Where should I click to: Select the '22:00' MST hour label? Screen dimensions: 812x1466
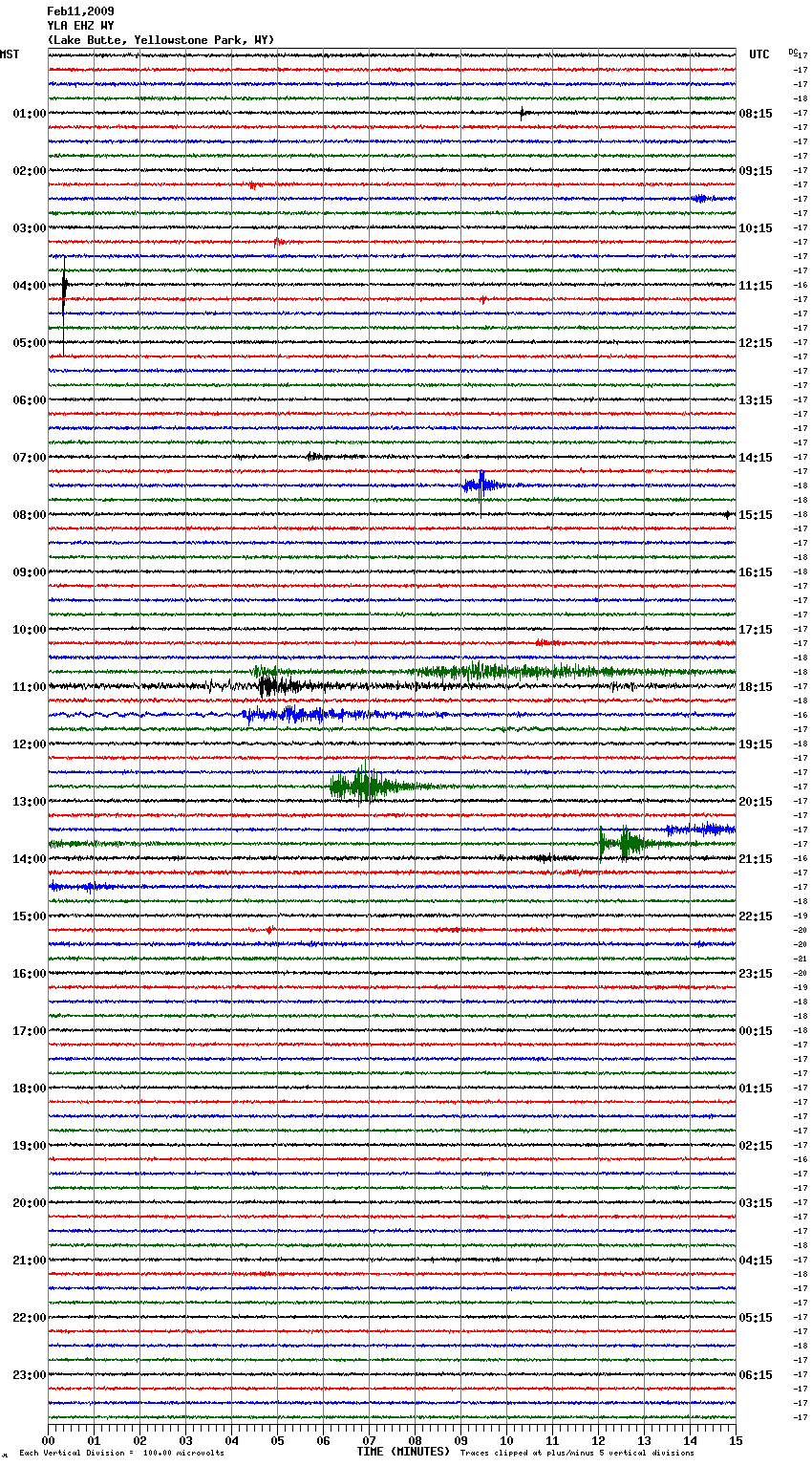tap(30, 1318)
